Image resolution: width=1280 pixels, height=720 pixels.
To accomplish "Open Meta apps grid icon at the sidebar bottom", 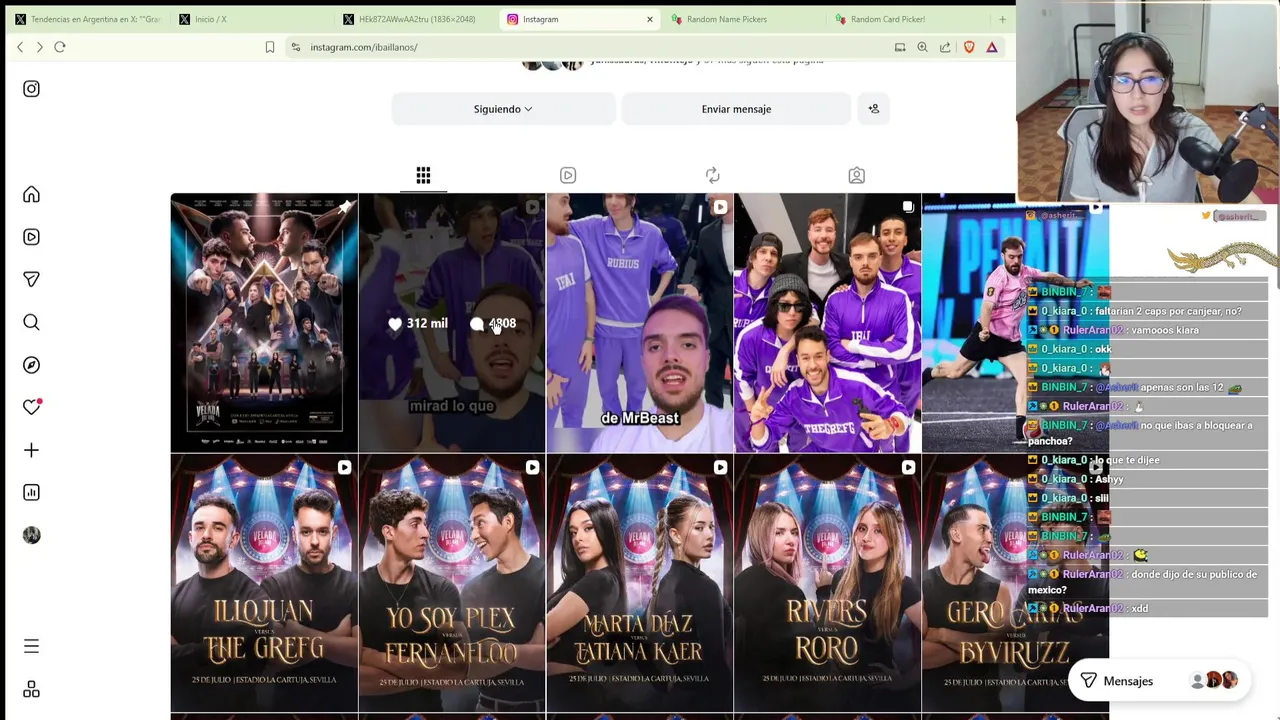I will [31, 690].
